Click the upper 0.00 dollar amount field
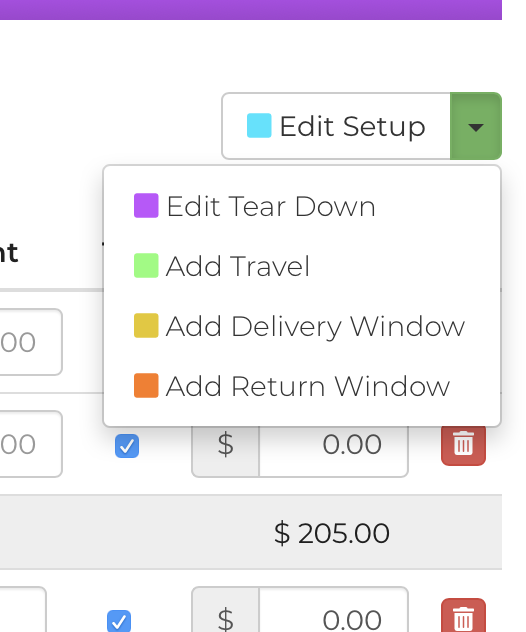526x632 pixels. tap(333, 444)
